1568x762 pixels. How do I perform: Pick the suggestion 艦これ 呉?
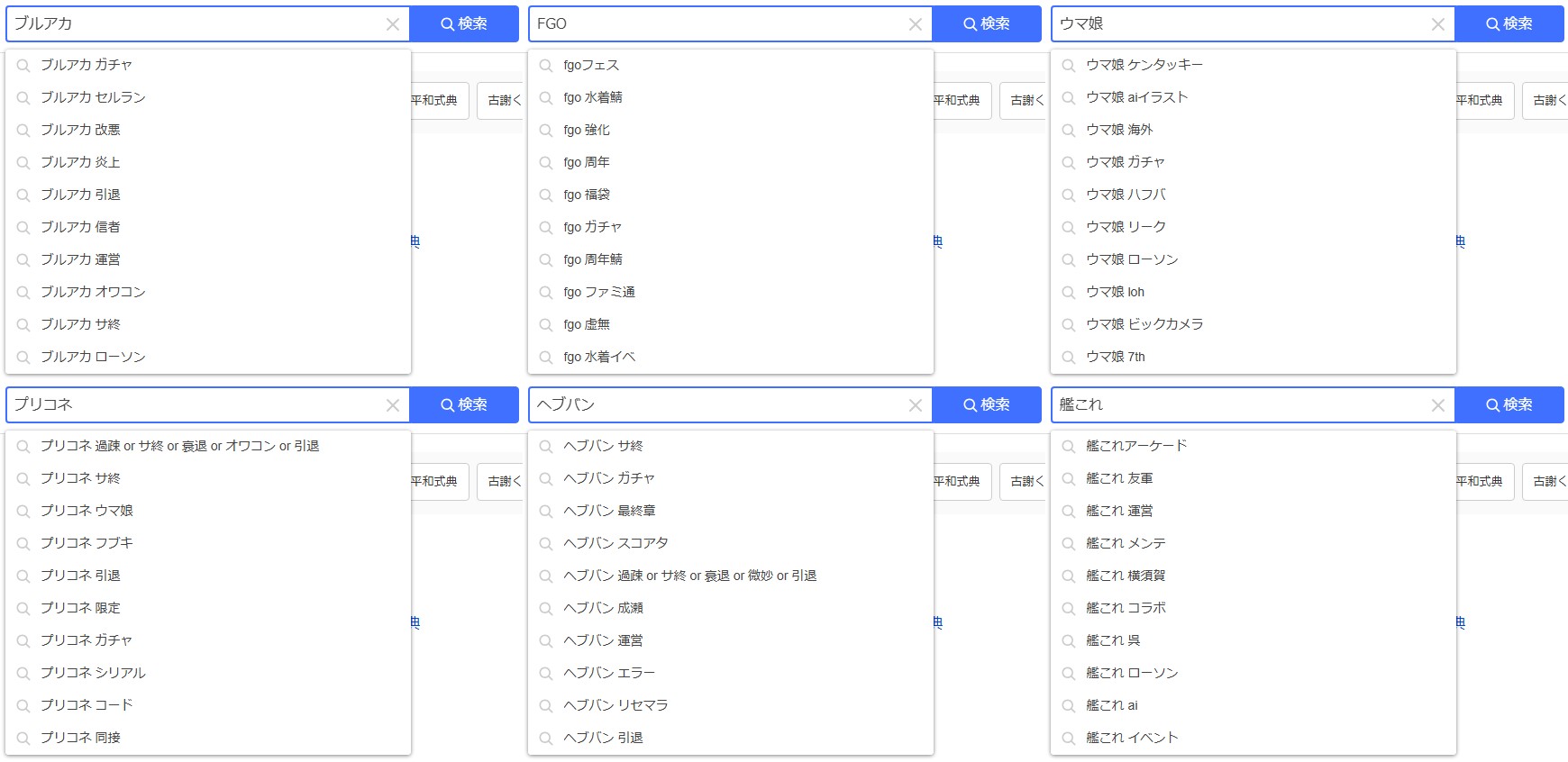point(1253,640)
